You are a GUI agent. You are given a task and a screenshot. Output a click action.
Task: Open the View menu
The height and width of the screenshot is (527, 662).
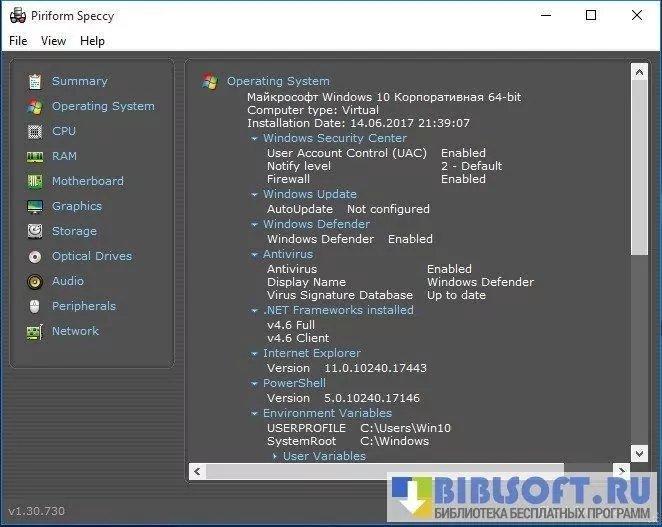pyautogui.click(x=54, y=41)
